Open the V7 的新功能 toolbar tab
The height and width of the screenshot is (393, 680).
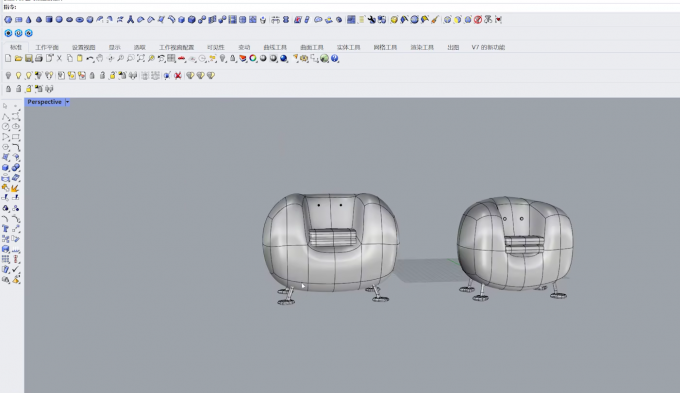(488, 47)
